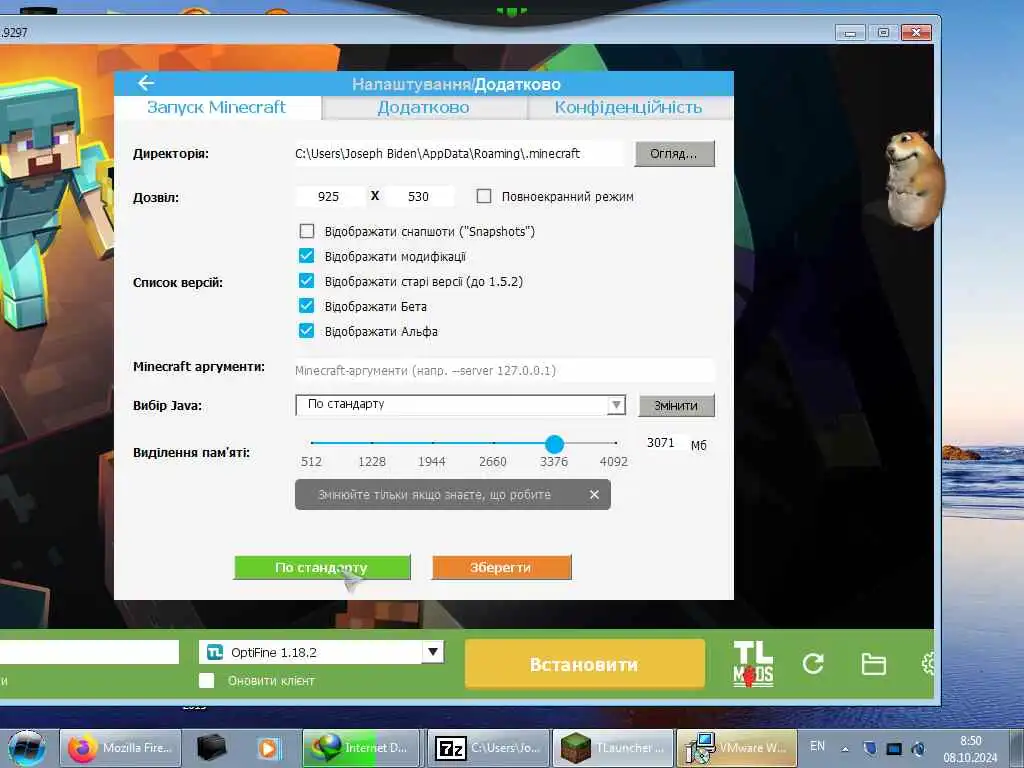Switch to Internet Download Manager taskbar item
The height and width of the screenshot is (768, 1024).
pos(360,748)
